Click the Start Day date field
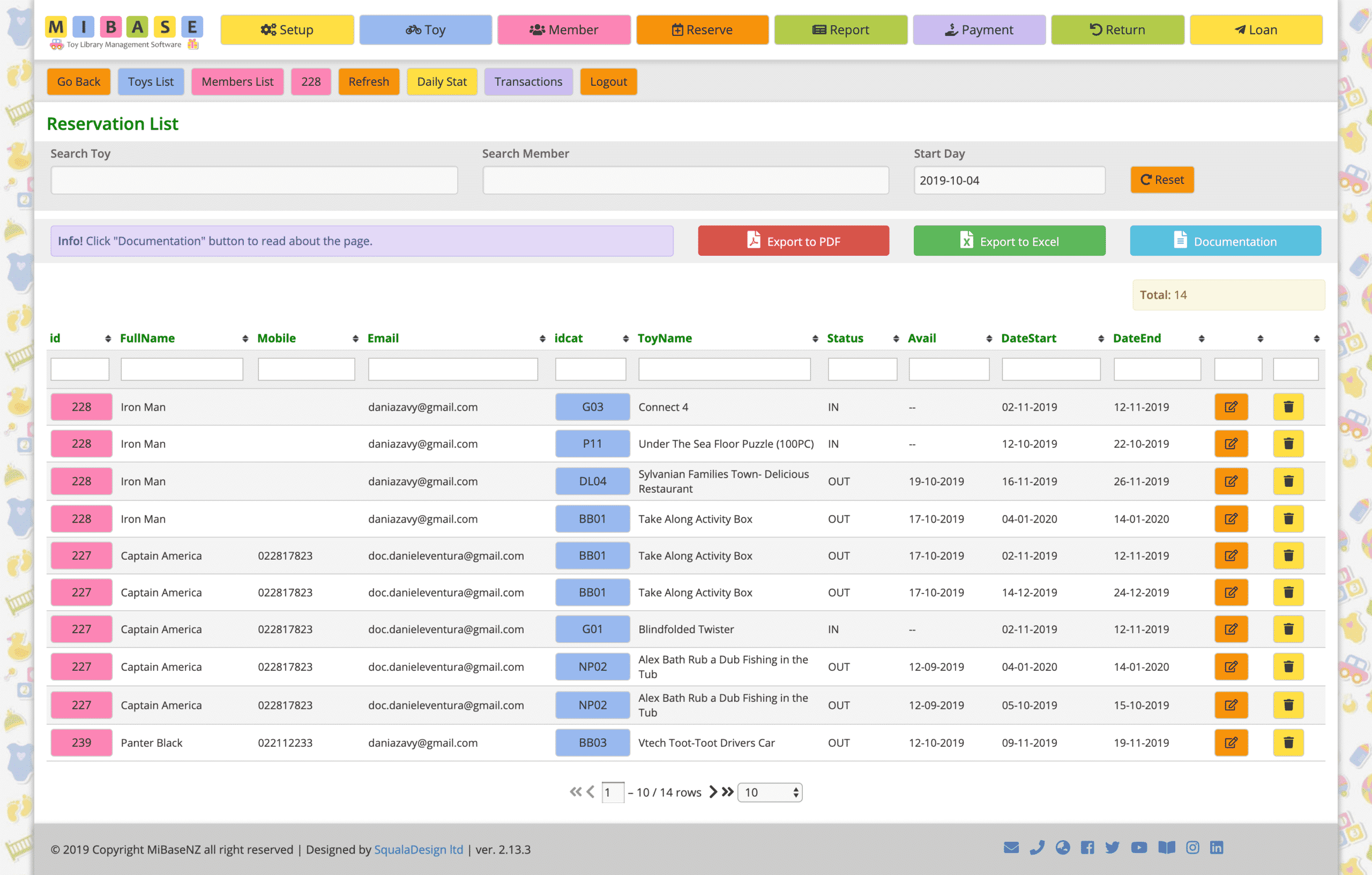 (1010, 180)
